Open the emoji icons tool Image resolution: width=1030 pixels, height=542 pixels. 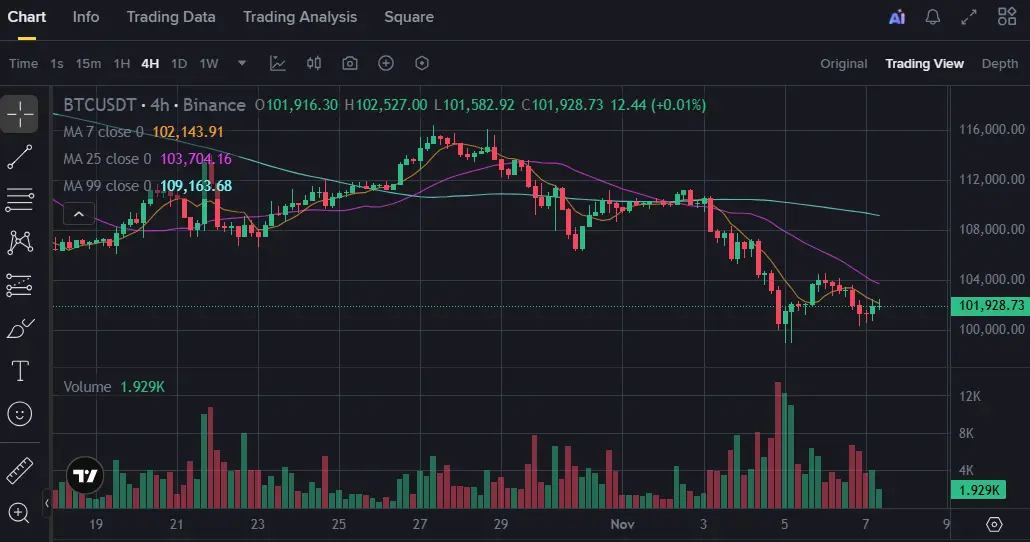click(20, 414)
